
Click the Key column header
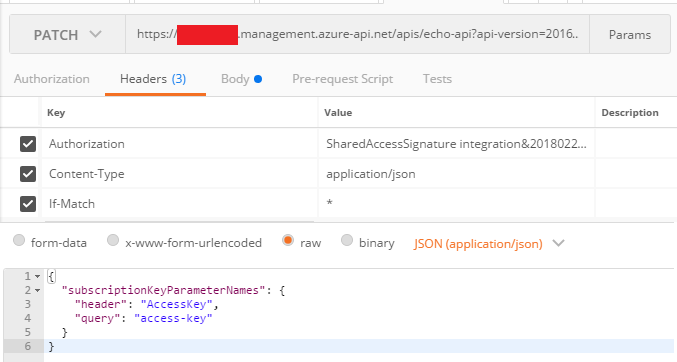pyautogui.click(x=56, y=113)
